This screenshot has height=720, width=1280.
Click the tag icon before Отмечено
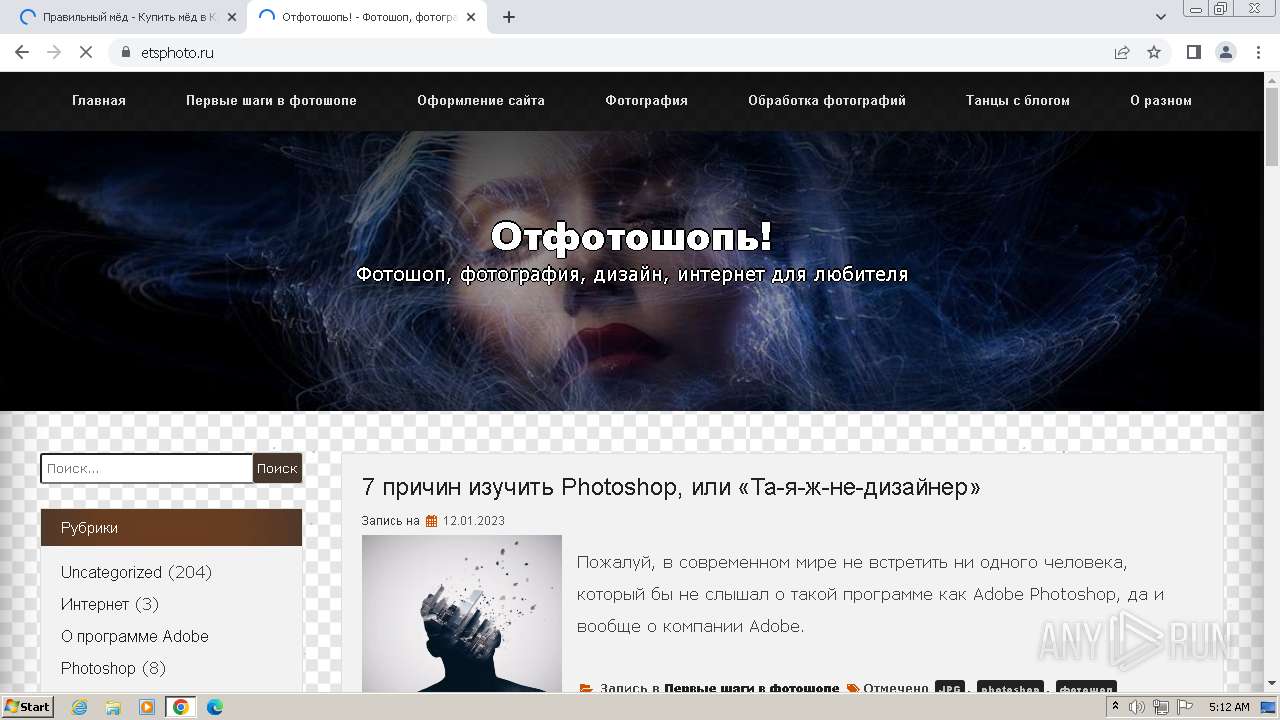tap(853, 688)
